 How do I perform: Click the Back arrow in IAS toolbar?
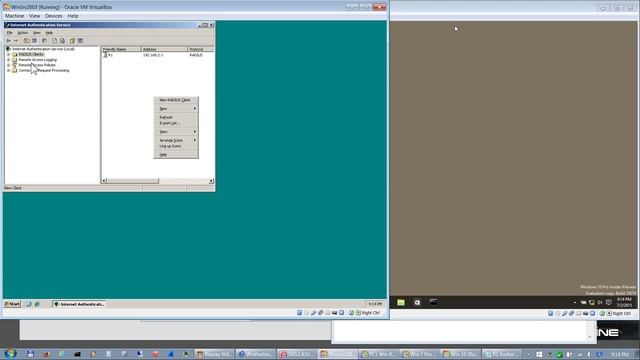8,41
